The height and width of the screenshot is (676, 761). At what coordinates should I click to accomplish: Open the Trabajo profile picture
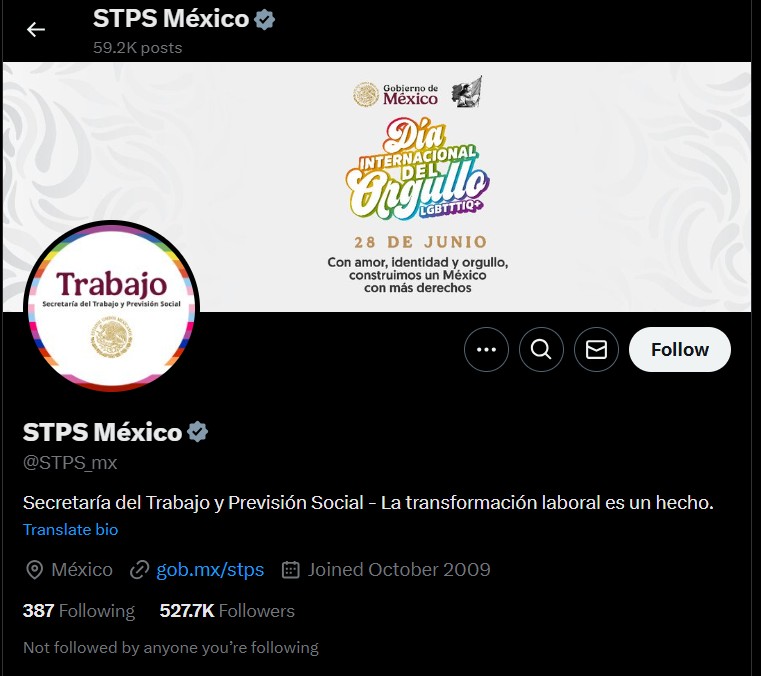[112, 307]
